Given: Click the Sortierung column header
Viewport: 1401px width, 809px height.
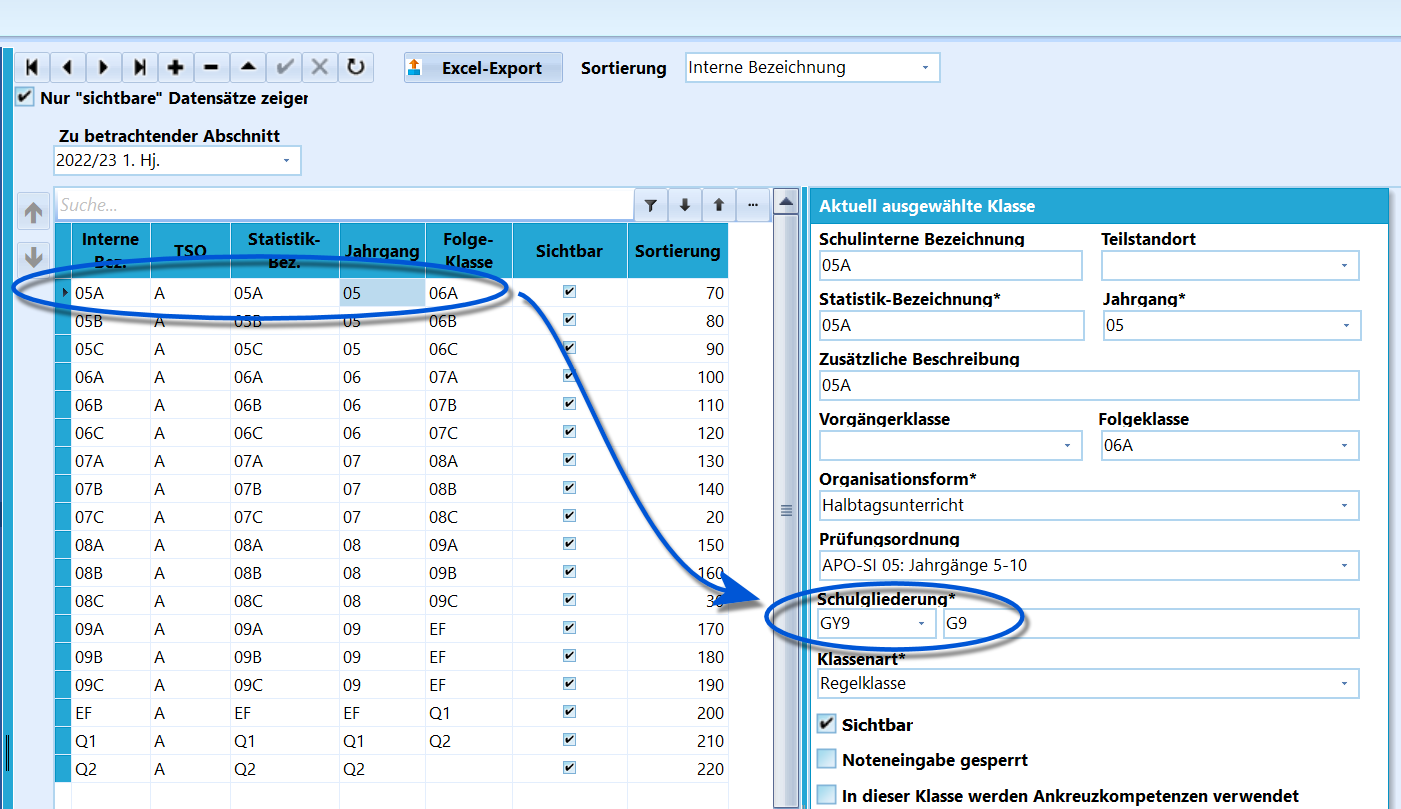Looking at the screenshot, I should [x=678, y=251].
